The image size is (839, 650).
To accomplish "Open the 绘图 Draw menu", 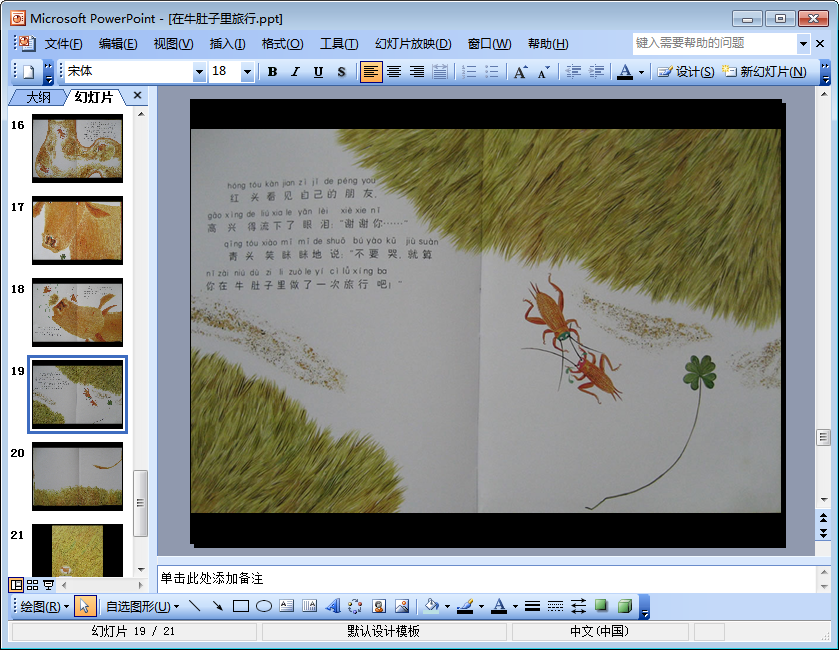I will point(44,607).
